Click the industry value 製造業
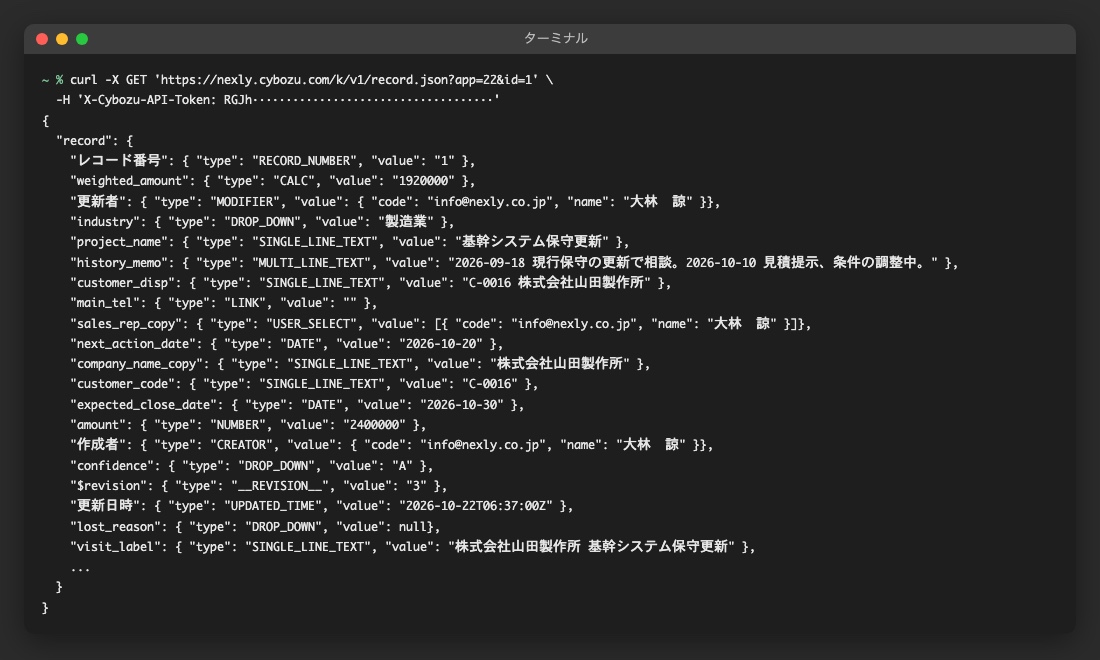The width and height of the screenshot is (1100, 660). point(405,222)
